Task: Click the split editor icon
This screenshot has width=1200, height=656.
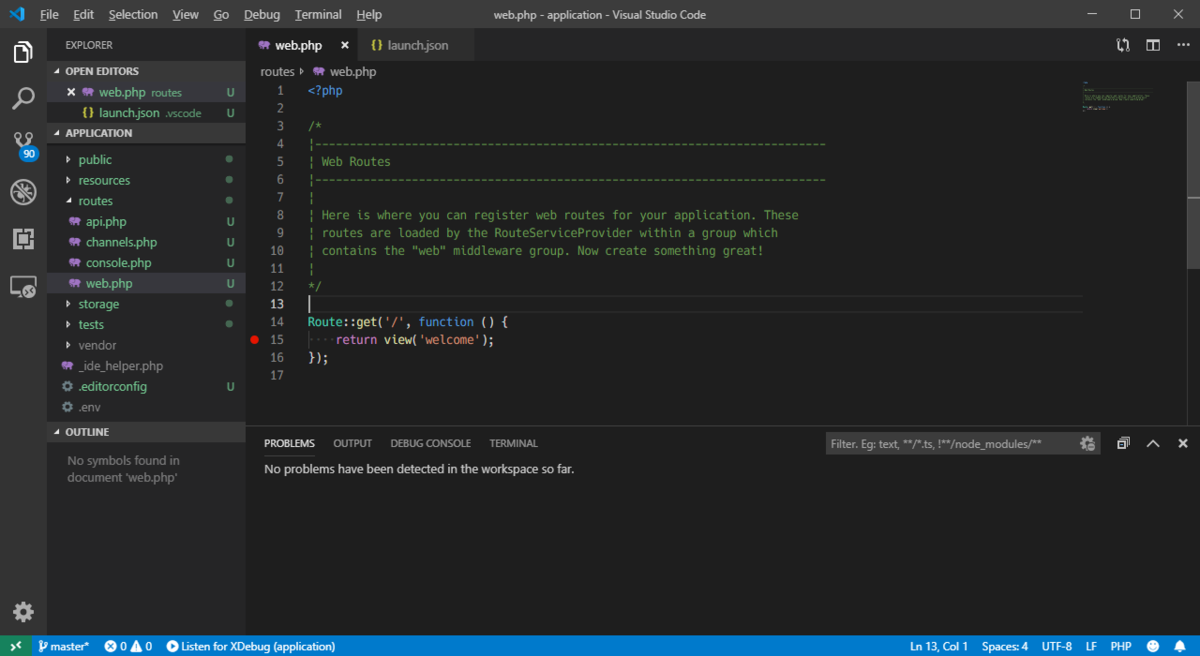Action: pos(1153,45)
